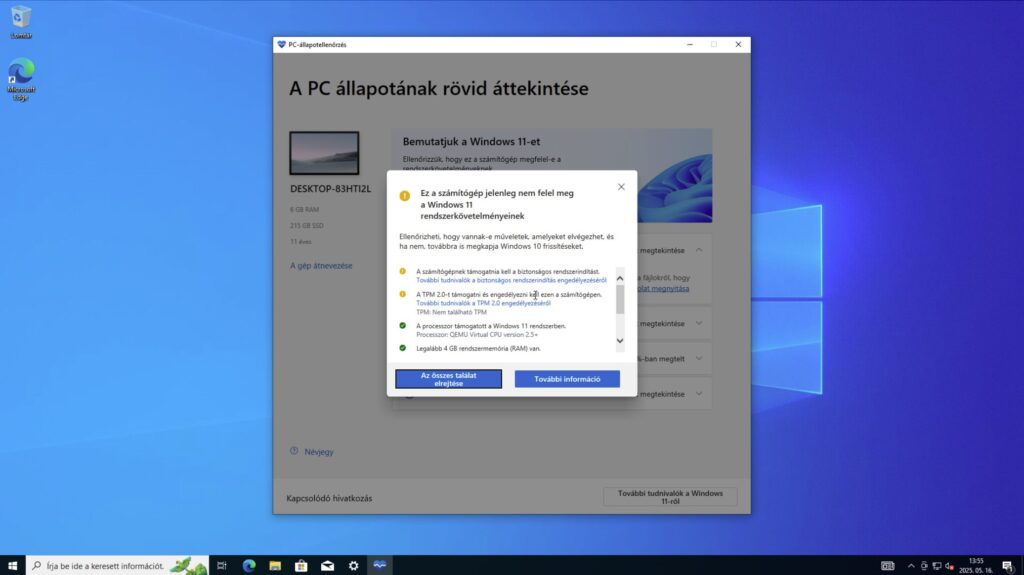This screenshot has height=575, width=1024.
Task: Click the 'DESKTOP-83HTI2L' computer name
Action: 330,189
